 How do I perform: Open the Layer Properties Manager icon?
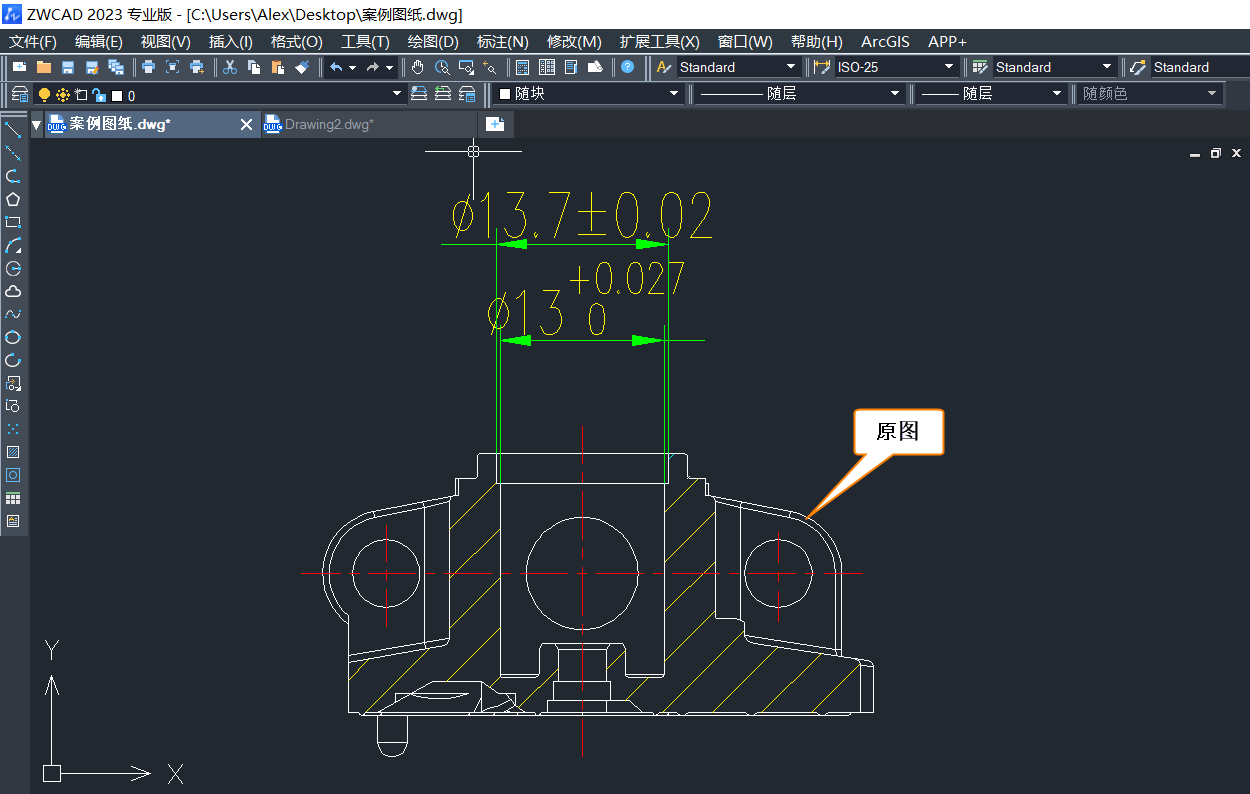click(19, 94)
